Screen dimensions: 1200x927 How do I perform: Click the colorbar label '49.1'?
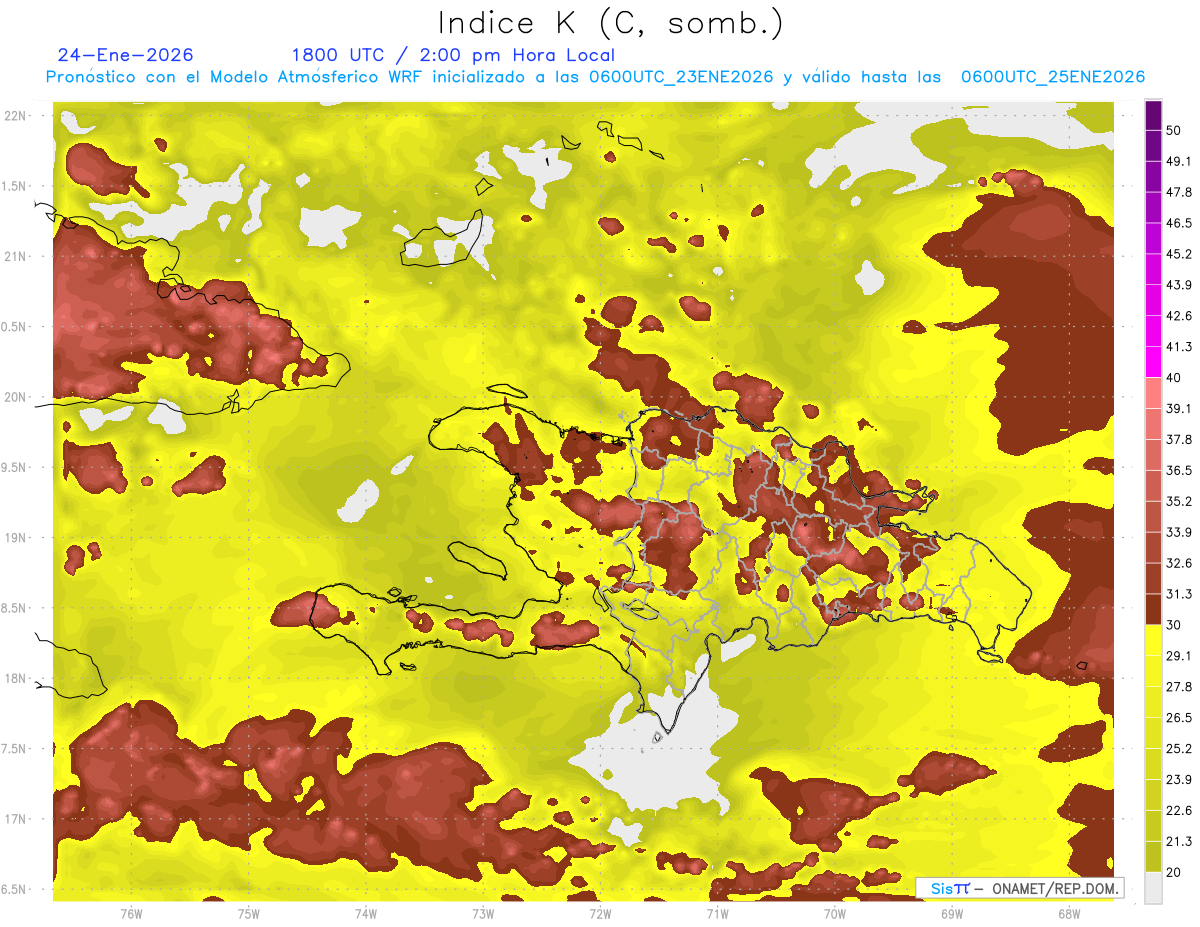1179,161
